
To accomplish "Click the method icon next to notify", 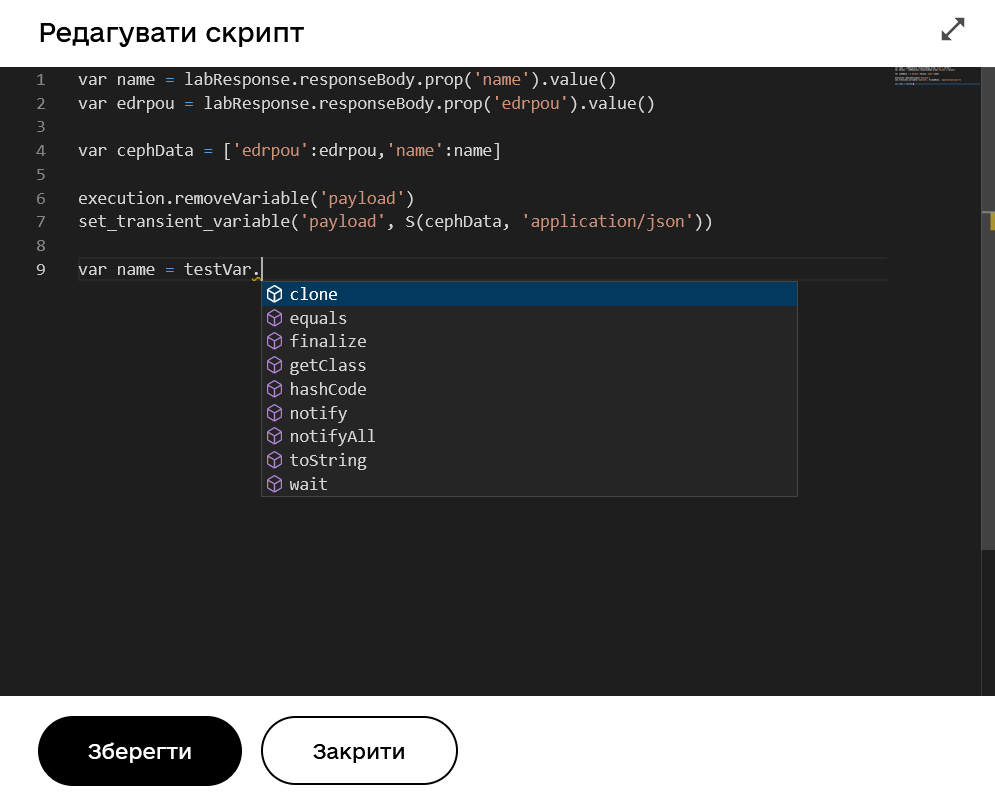I will [x=274, y=413].
